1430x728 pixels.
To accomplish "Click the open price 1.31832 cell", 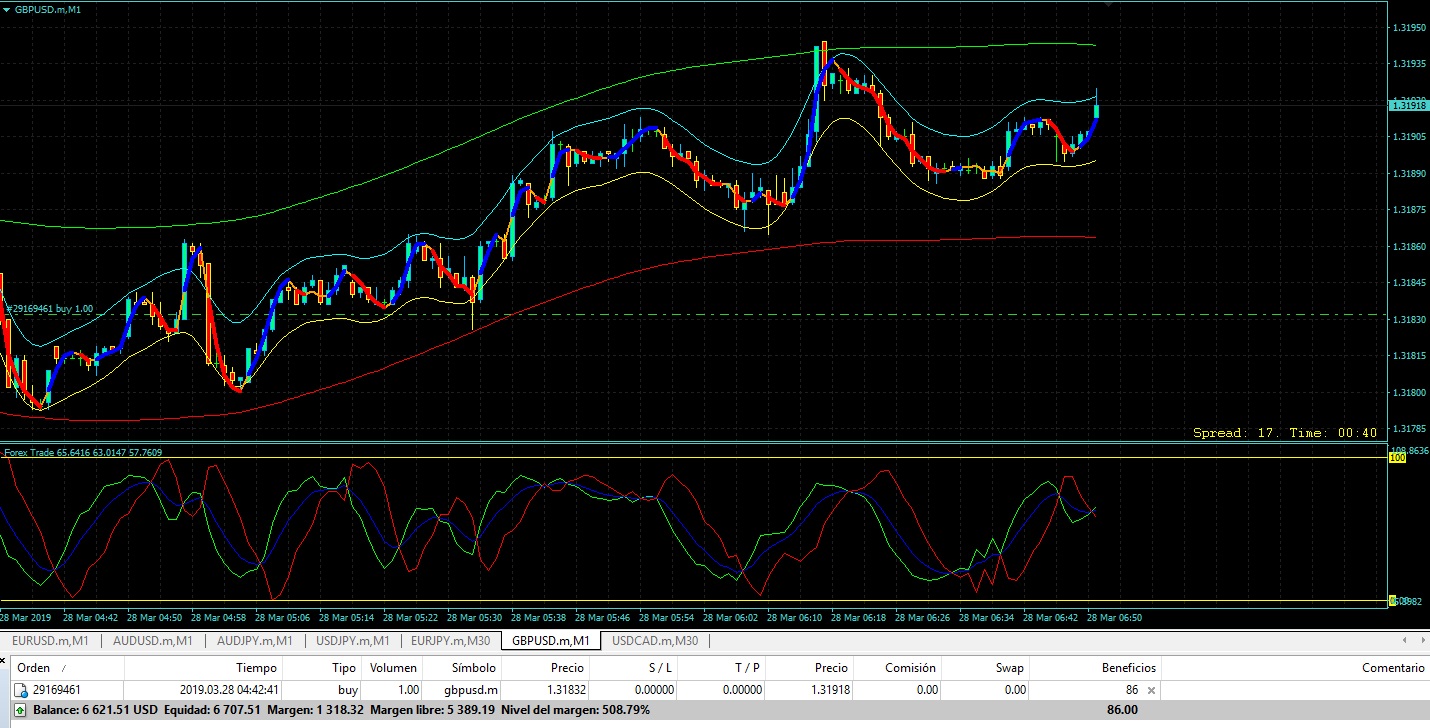I will (x=565, y=690).
